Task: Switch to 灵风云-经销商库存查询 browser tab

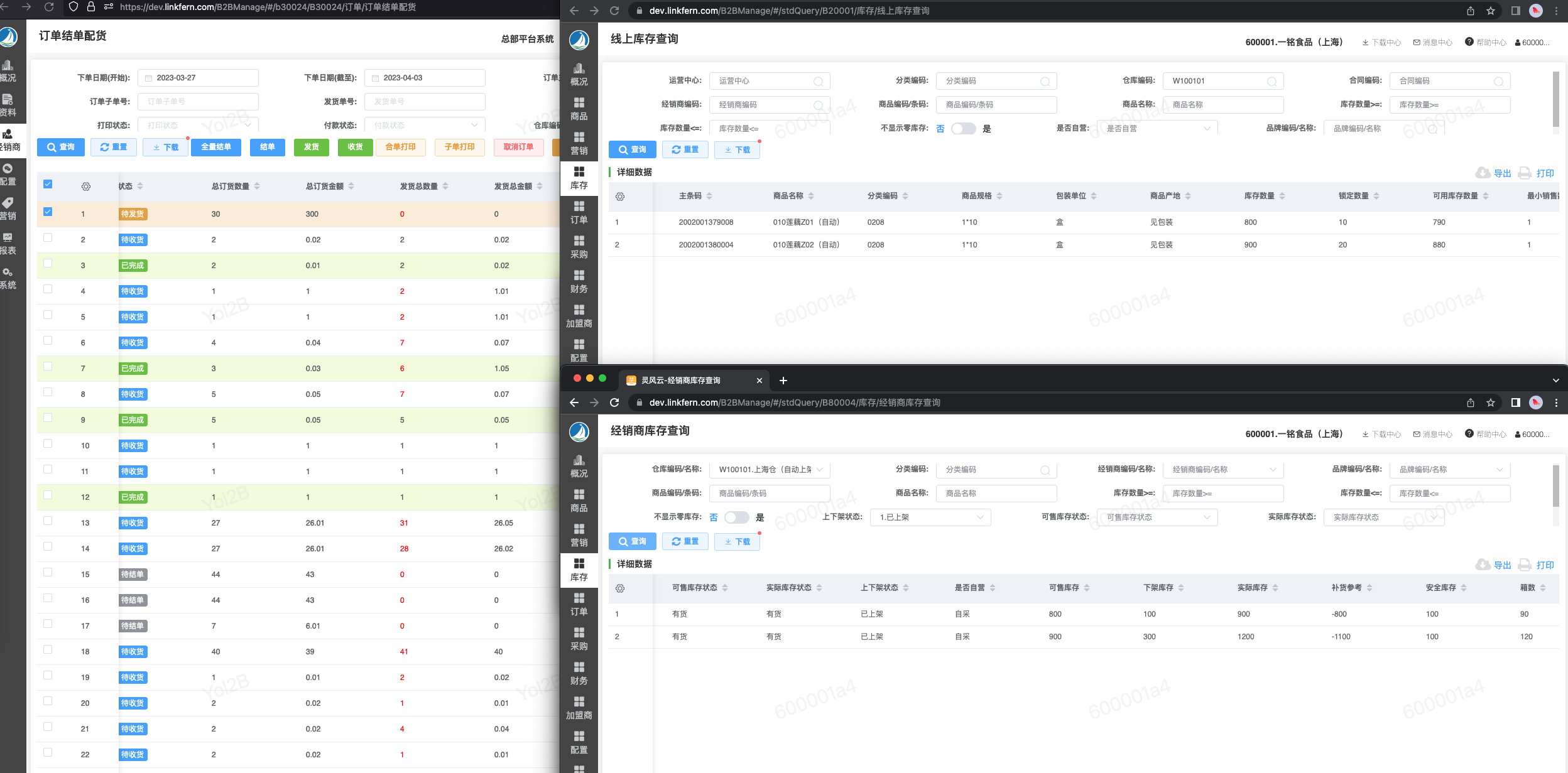Action: 681,381
